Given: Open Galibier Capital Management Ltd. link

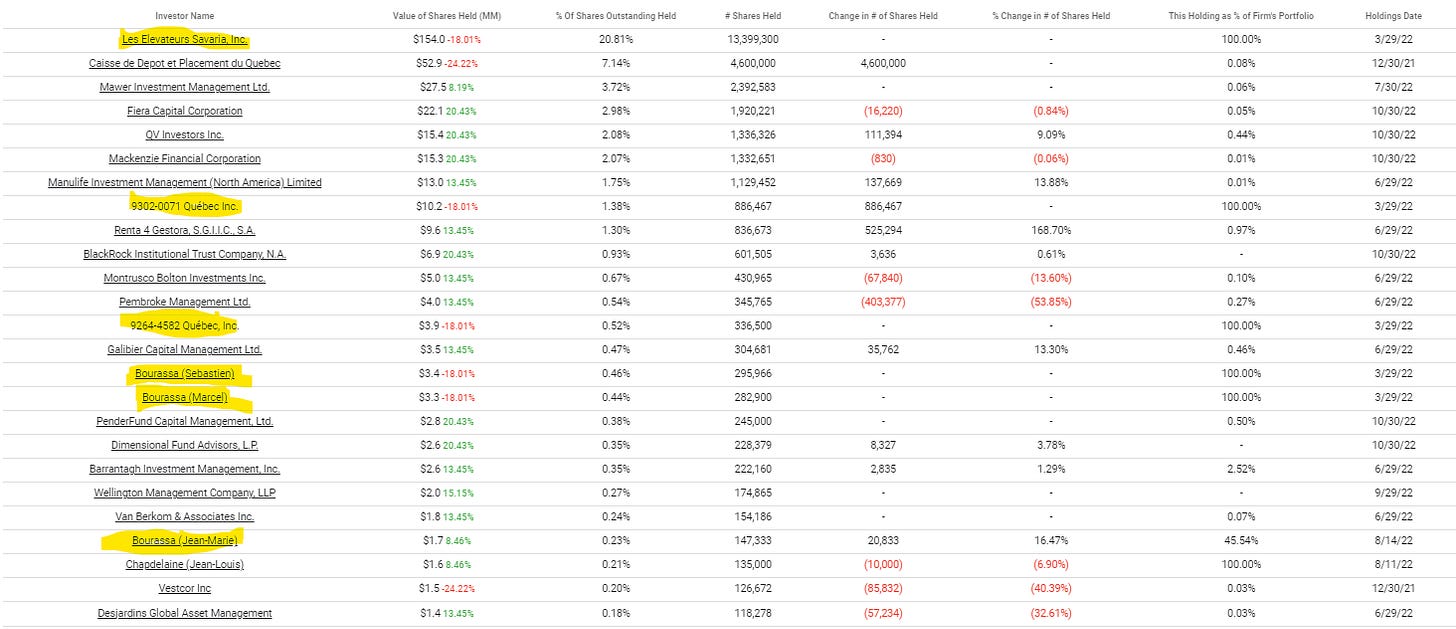Looking at the screenshot, I should [x=184, y=350].
